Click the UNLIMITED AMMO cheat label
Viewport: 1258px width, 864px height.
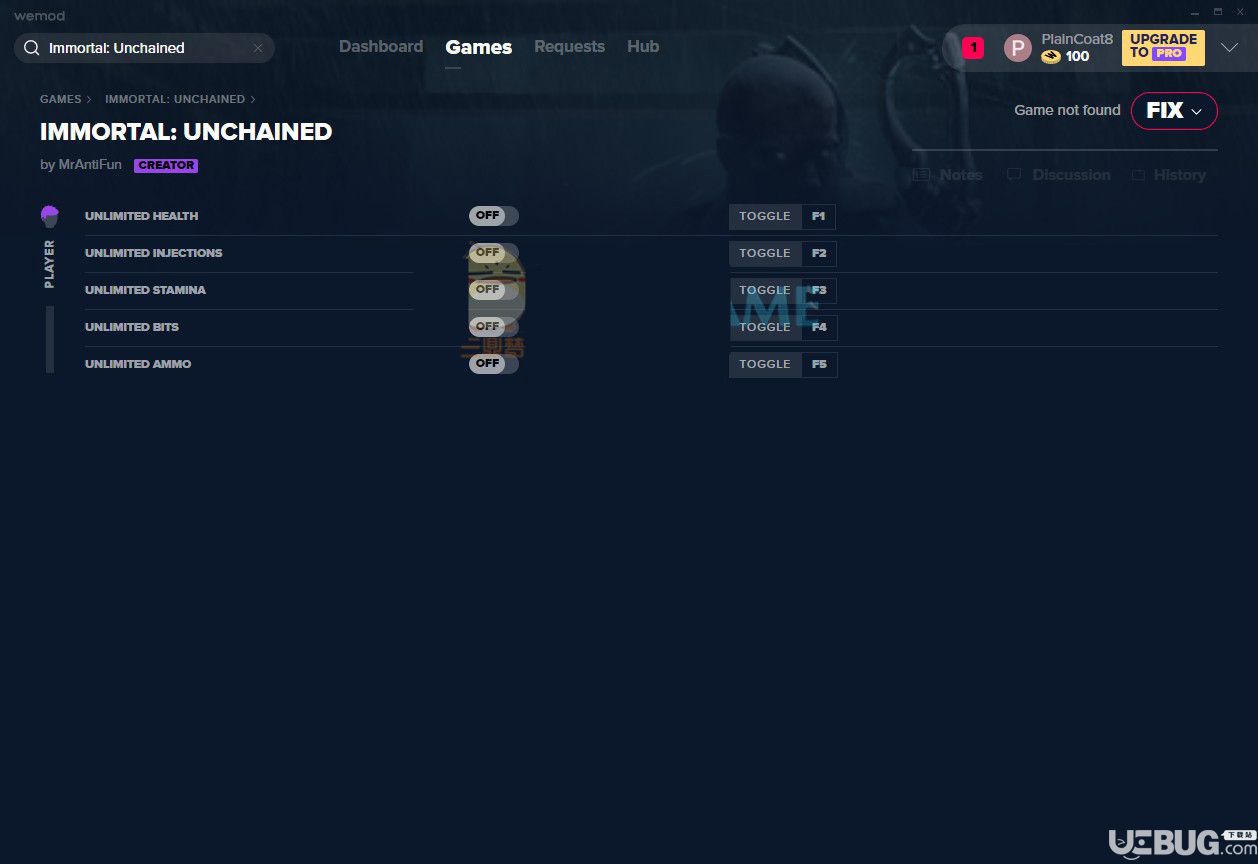click(138, 364)
